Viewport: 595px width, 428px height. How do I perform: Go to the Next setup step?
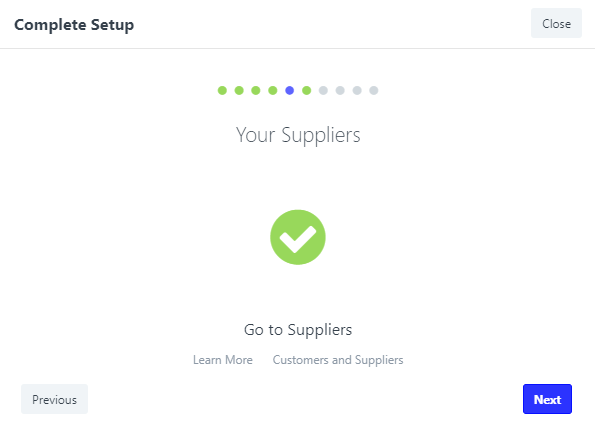pos(547,399)
